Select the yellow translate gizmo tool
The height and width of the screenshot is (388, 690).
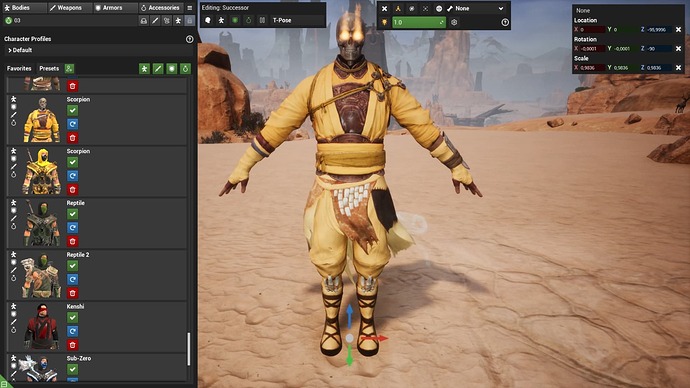click(x=398, y=8)
